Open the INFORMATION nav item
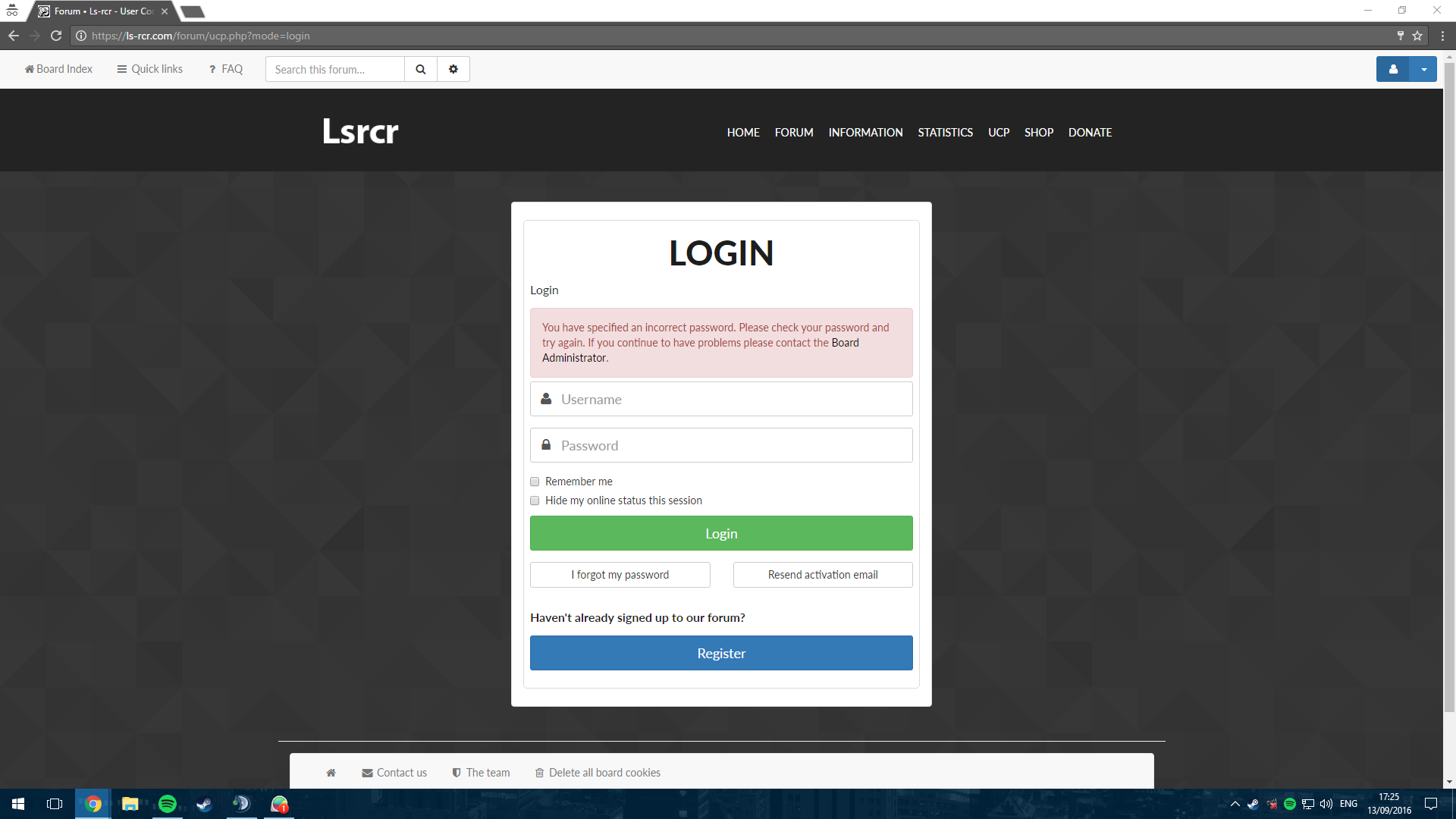 point(865,132)
